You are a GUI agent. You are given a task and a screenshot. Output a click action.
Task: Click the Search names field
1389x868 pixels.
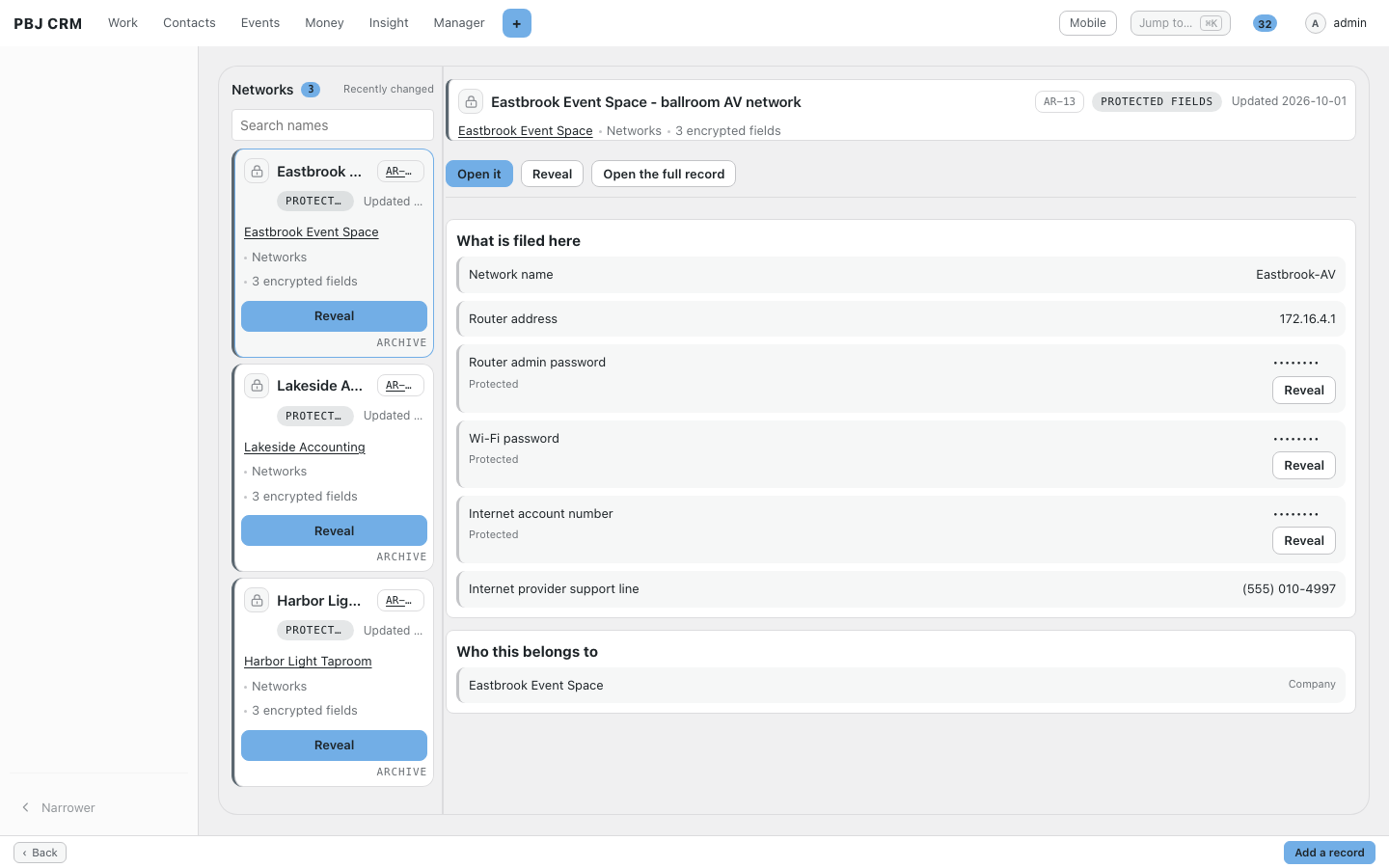click(333, 125)
